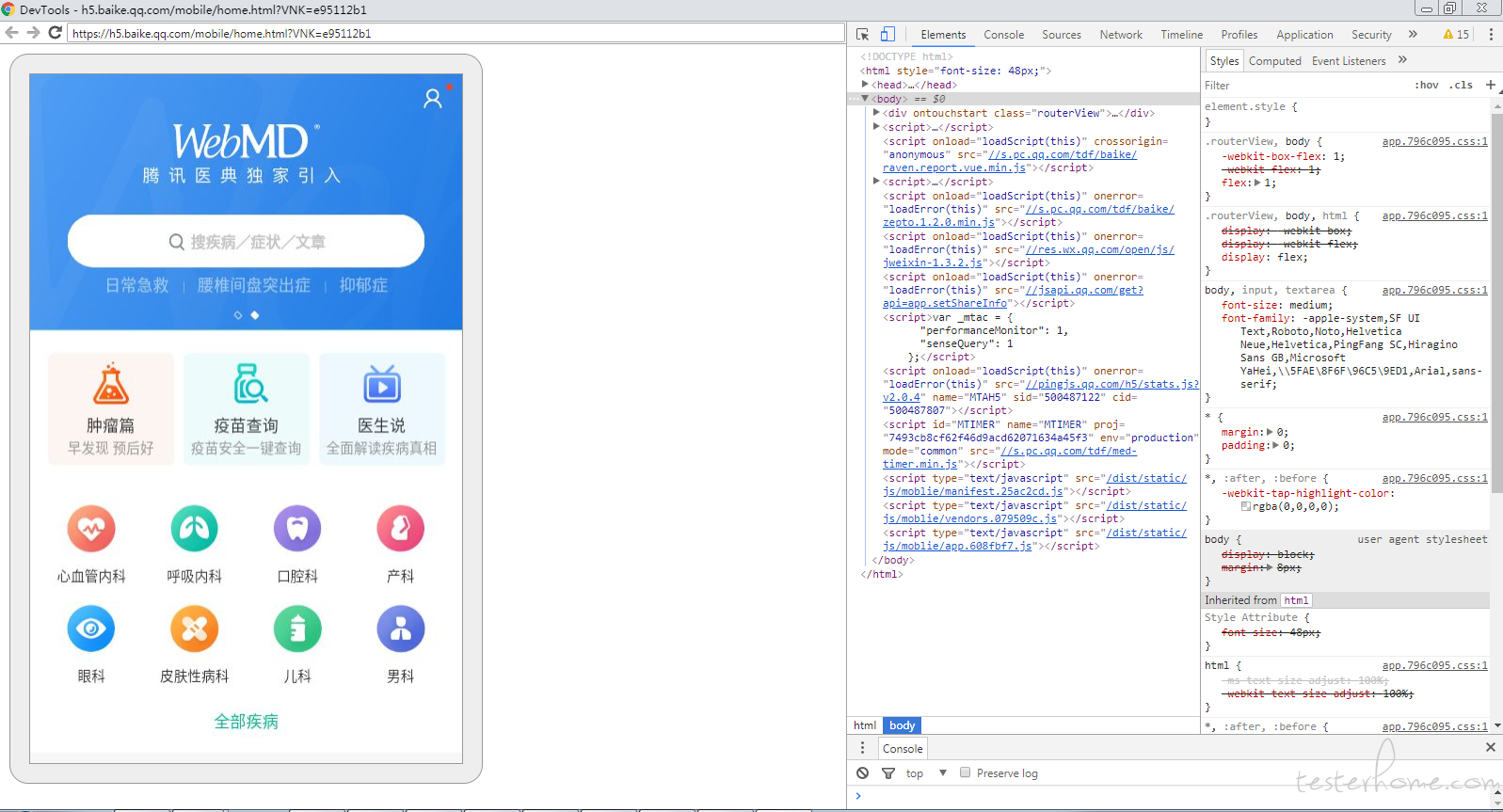
Task: Show more Styles sidebar tabs chevron
Action: [x=1402, y=60]
